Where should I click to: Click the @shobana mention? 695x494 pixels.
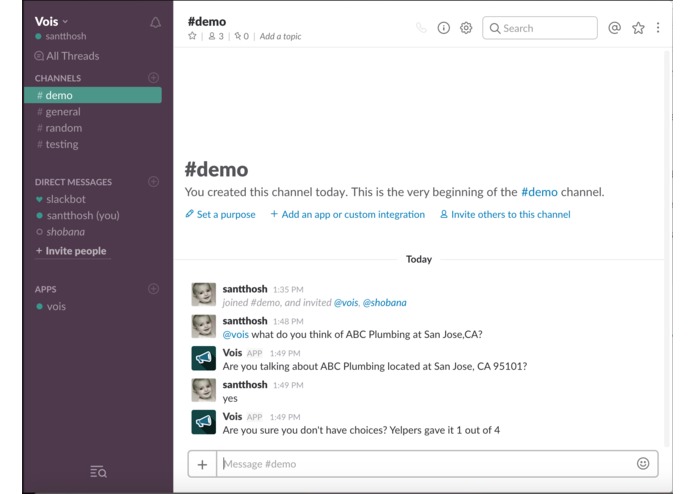tap(384, 303)
